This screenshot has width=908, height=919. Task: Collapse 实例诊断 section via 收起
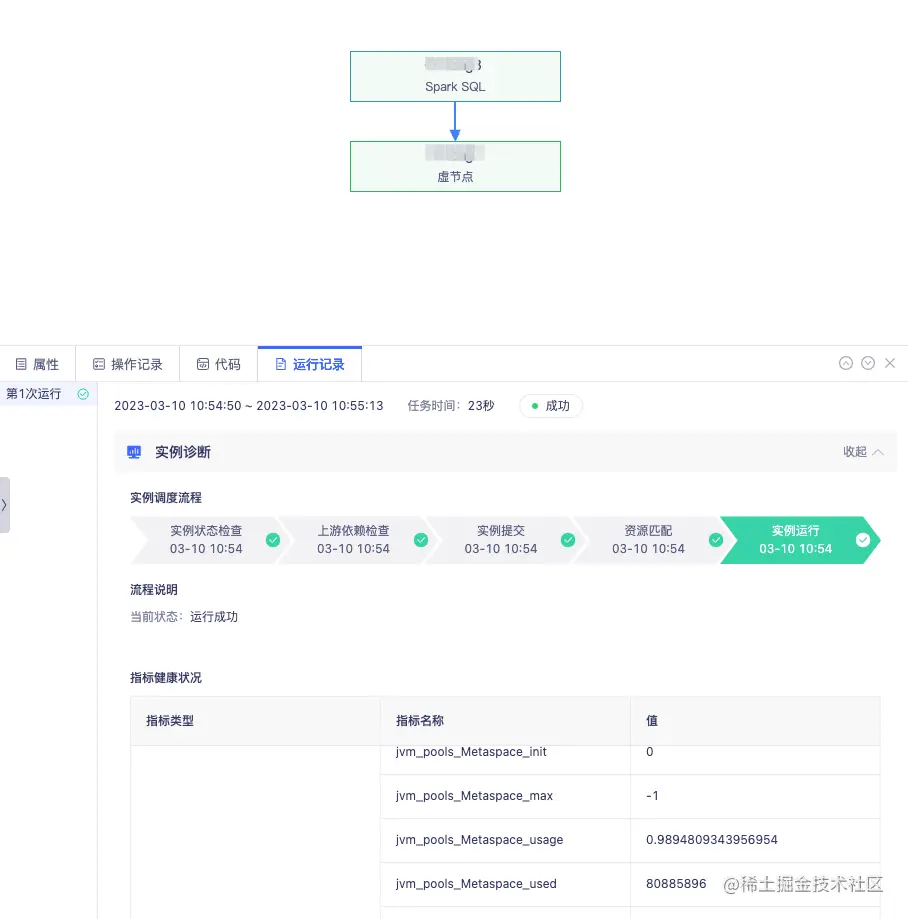click(863, 452)
